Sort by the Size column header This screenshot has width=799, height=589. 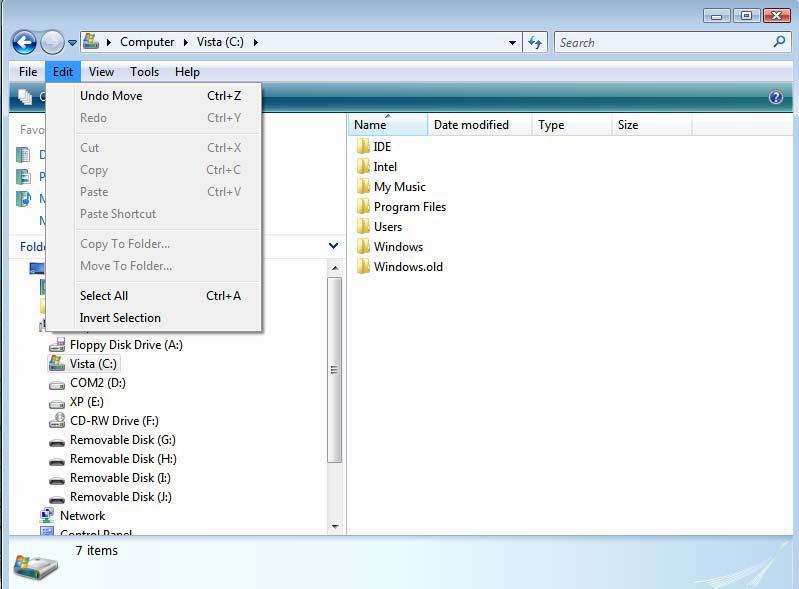point(652,125)
